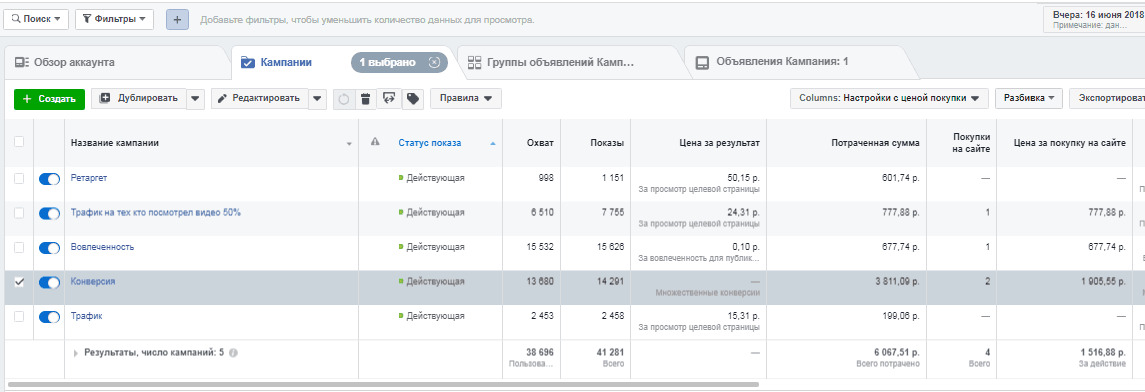Open the Ретаргет campaign link
Screen dimensions: 1145x392
pyautogui.click(x=89, y=177)
